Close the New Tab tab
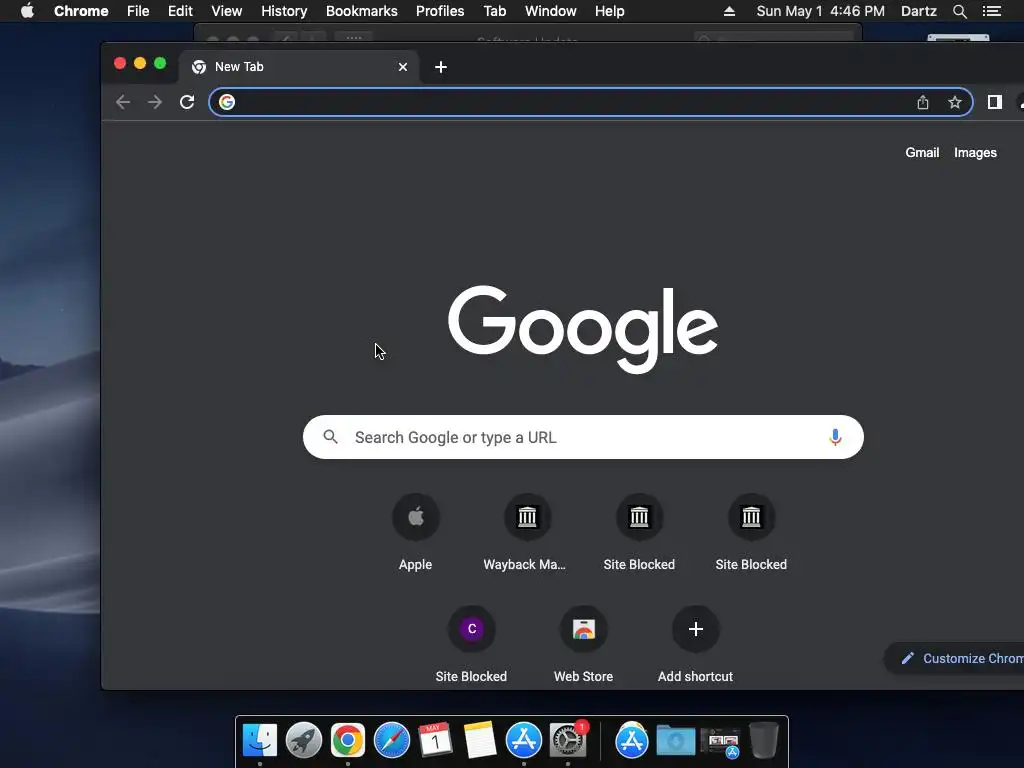This screenshot has width=1024, height=768. [403, 67]
